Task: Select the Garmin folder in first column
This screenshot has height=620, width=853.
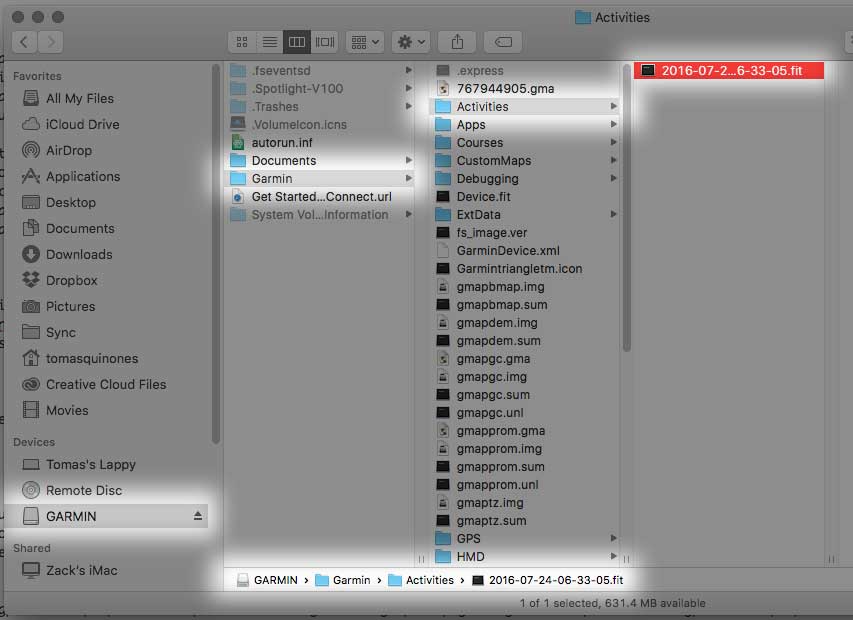Action: (x=320, y=178)
